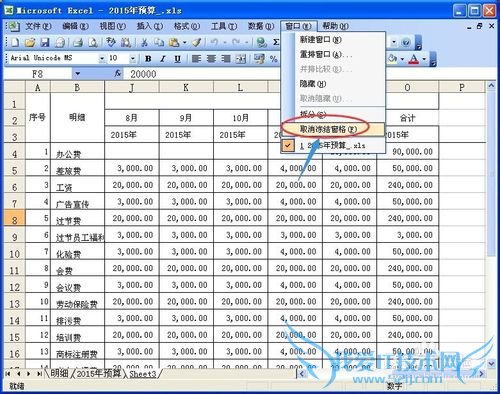
Task: Expand the Undo history arrow
Action: pos(225,42)
